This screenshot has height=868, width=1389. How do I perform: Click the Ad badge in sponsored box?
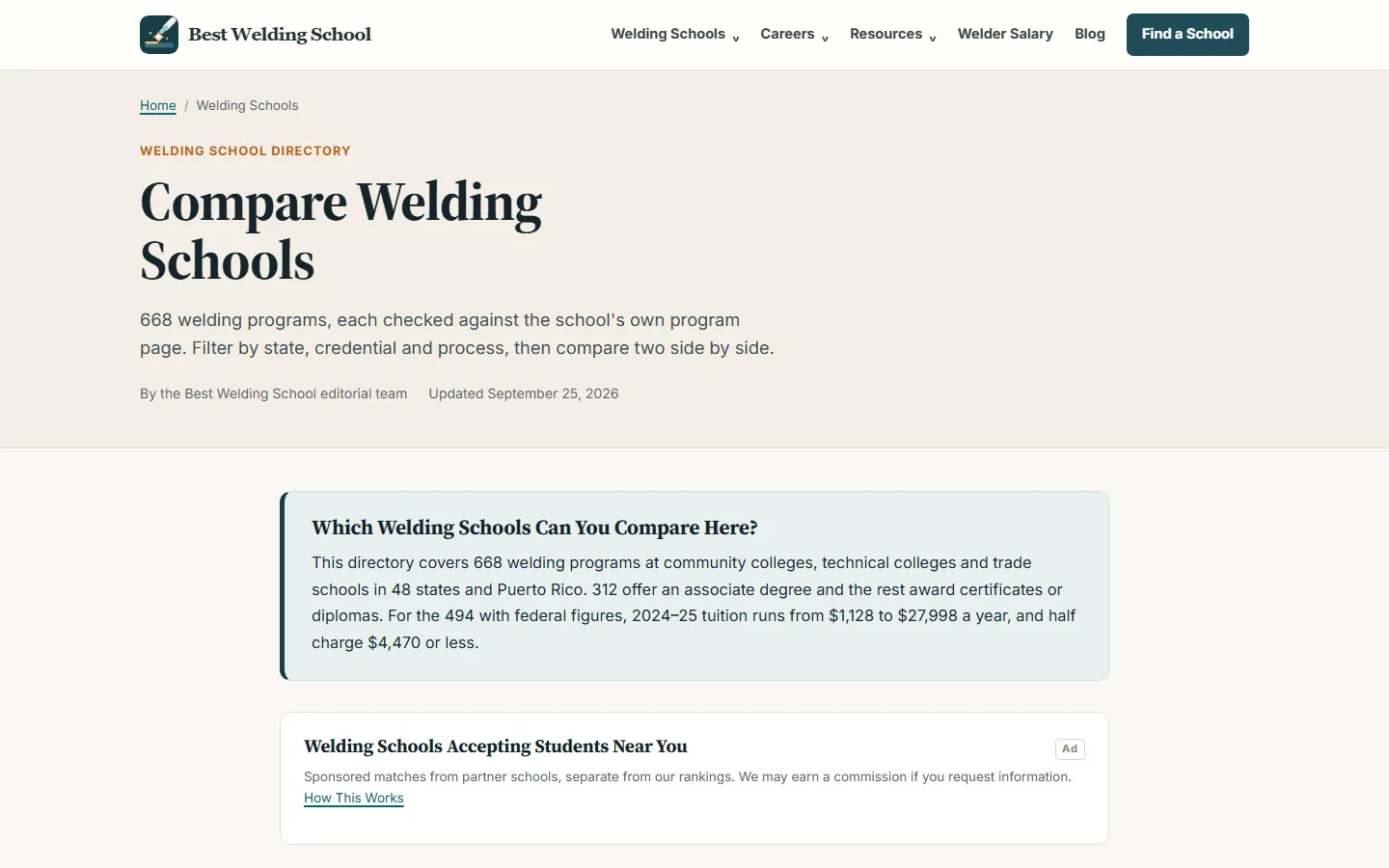coord(1070,749)
